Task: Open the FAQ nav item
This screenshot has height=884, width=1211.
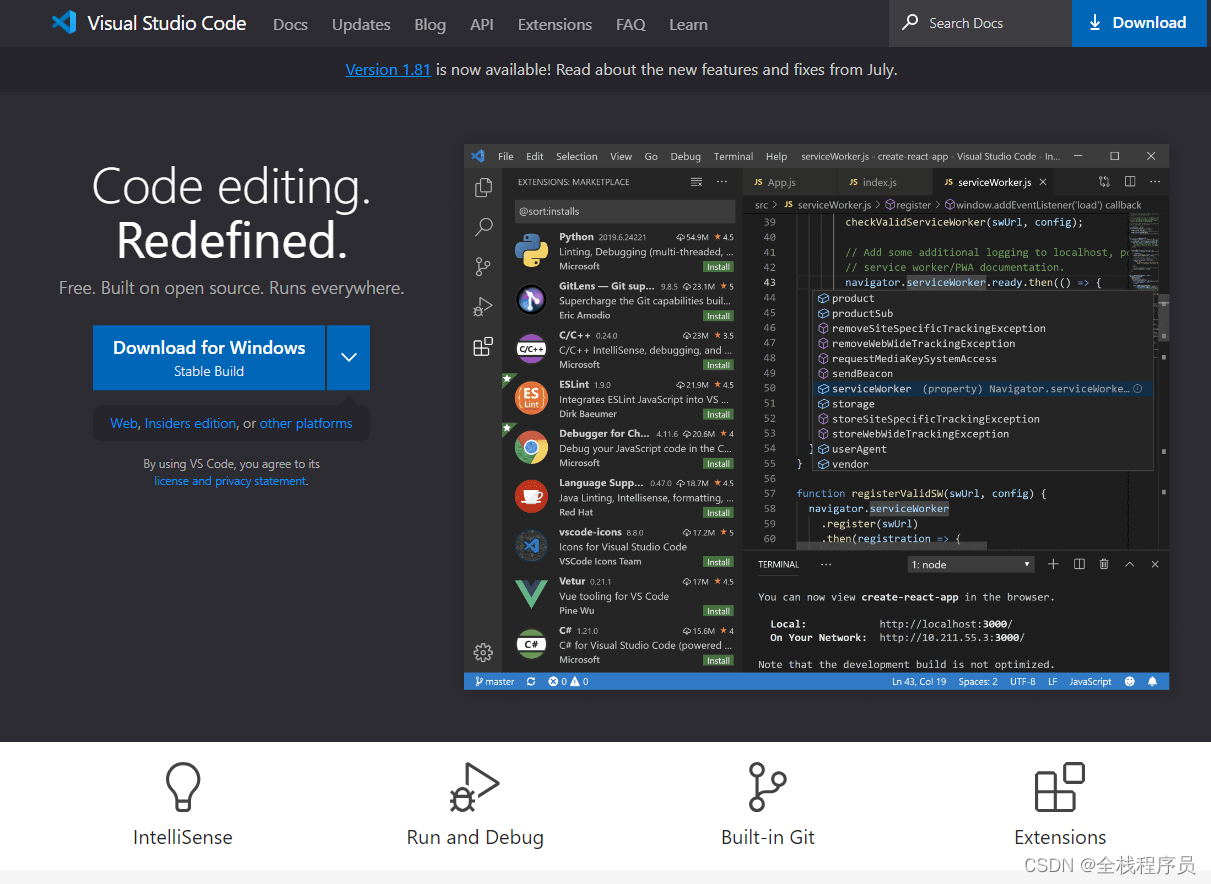Action: tap(631, 24)
